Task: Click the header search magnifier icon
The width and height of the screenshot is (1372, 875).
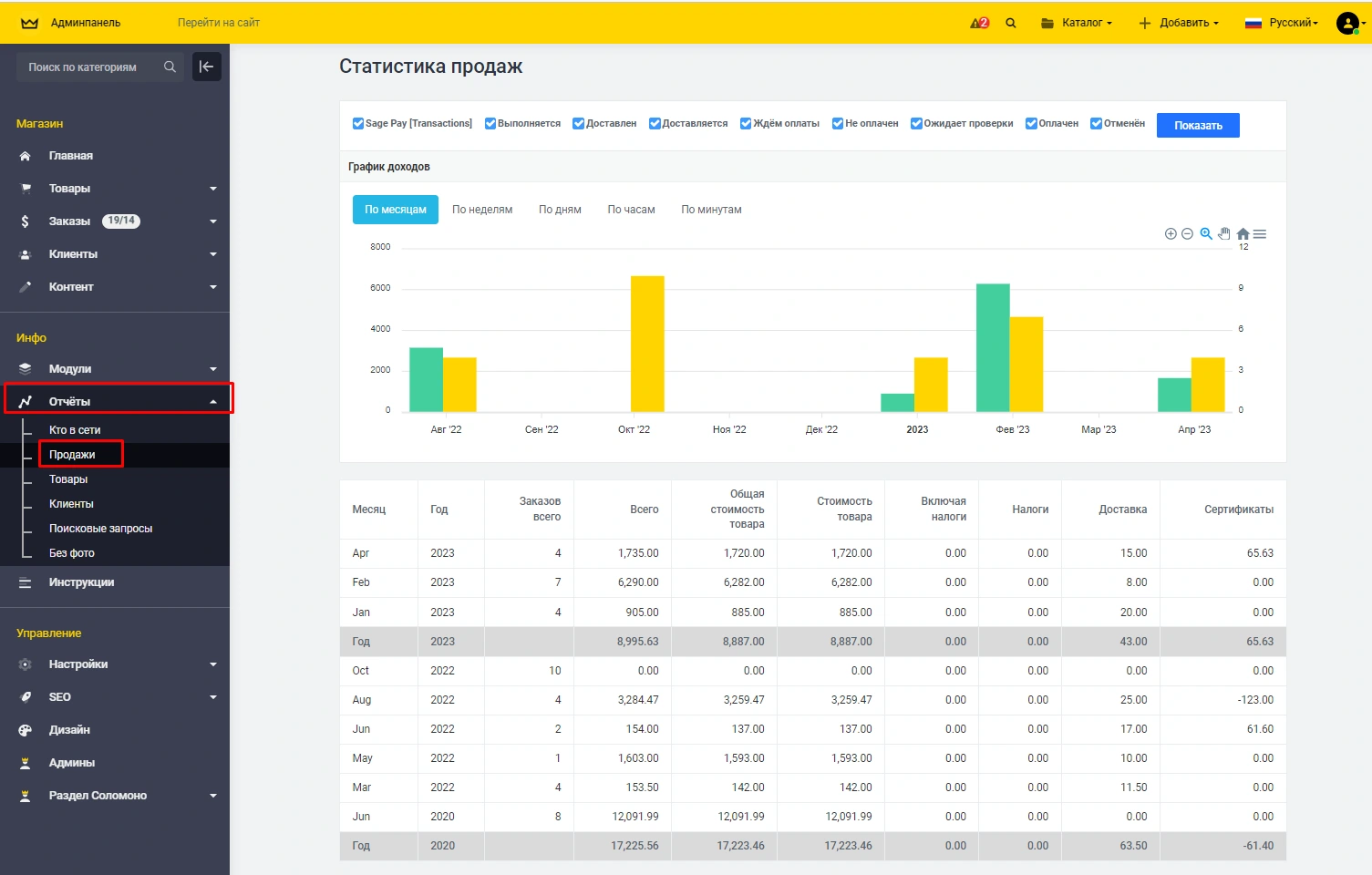Action: [x=1011, y=23]
